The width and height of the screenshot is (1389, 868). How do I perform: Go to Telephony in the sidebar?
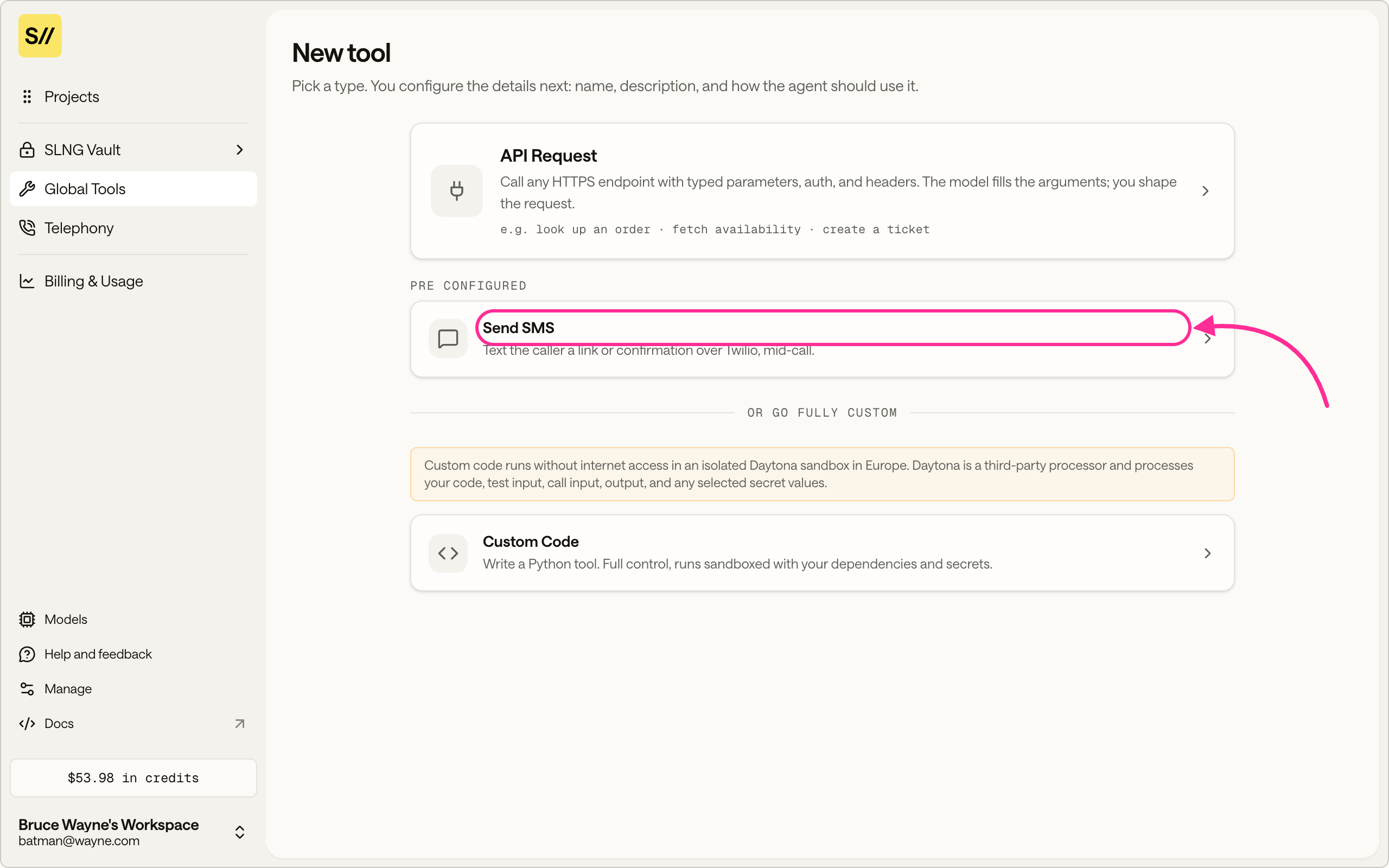133,228
